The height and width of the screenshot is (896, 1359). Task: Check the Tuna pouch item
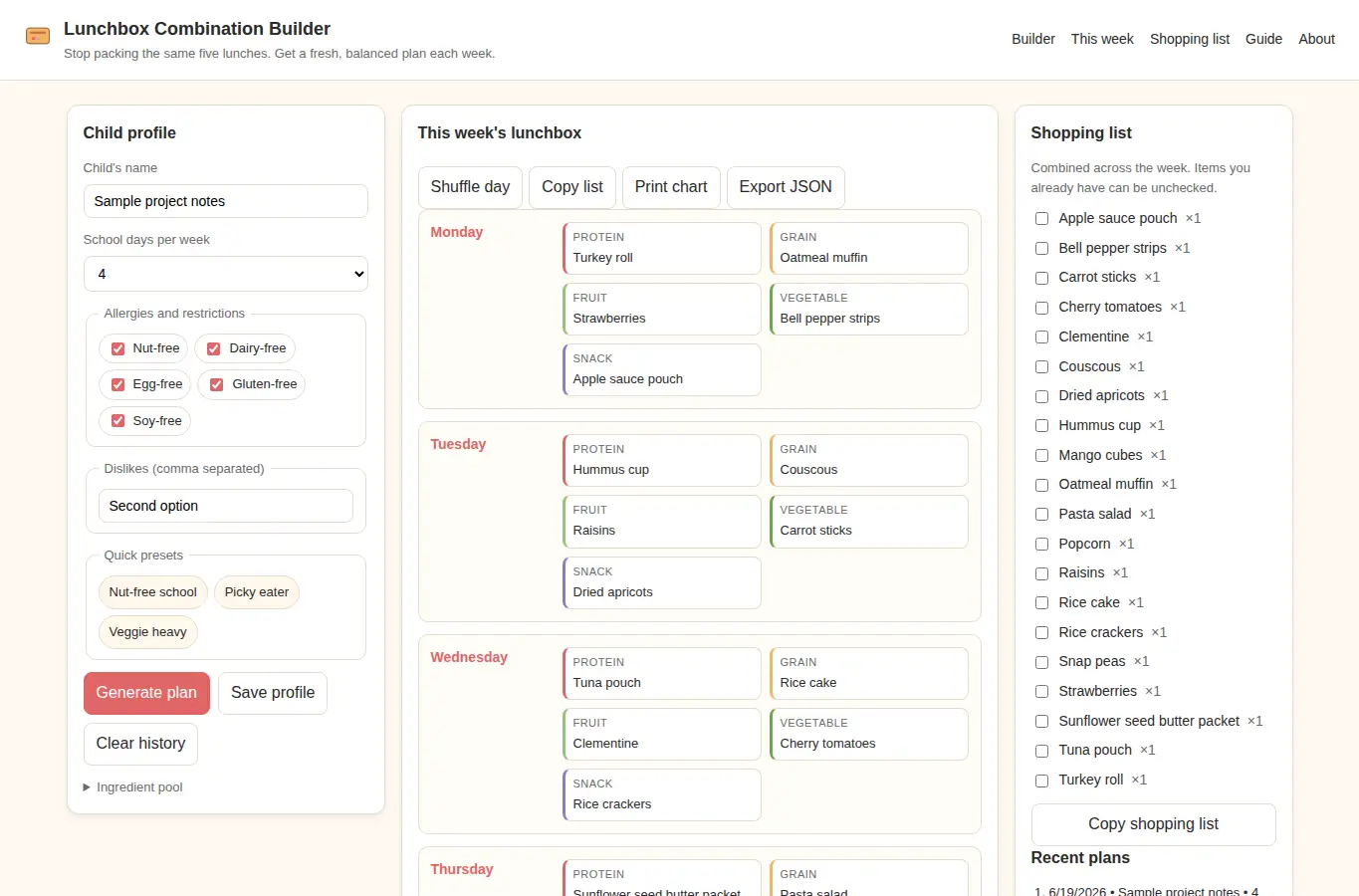click(1041, 751)
